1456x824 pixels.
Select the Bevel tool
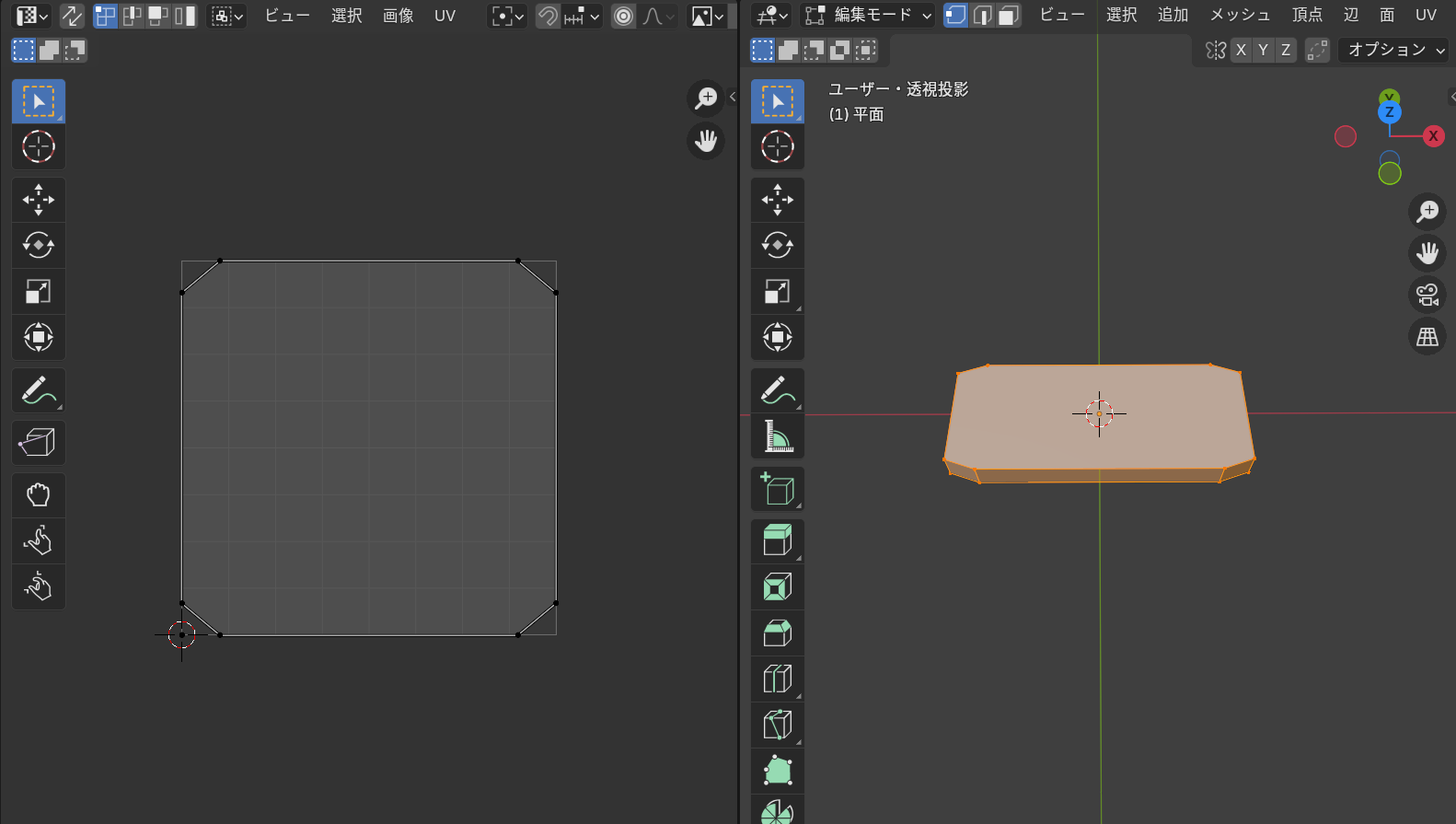(x=778, y=633)
